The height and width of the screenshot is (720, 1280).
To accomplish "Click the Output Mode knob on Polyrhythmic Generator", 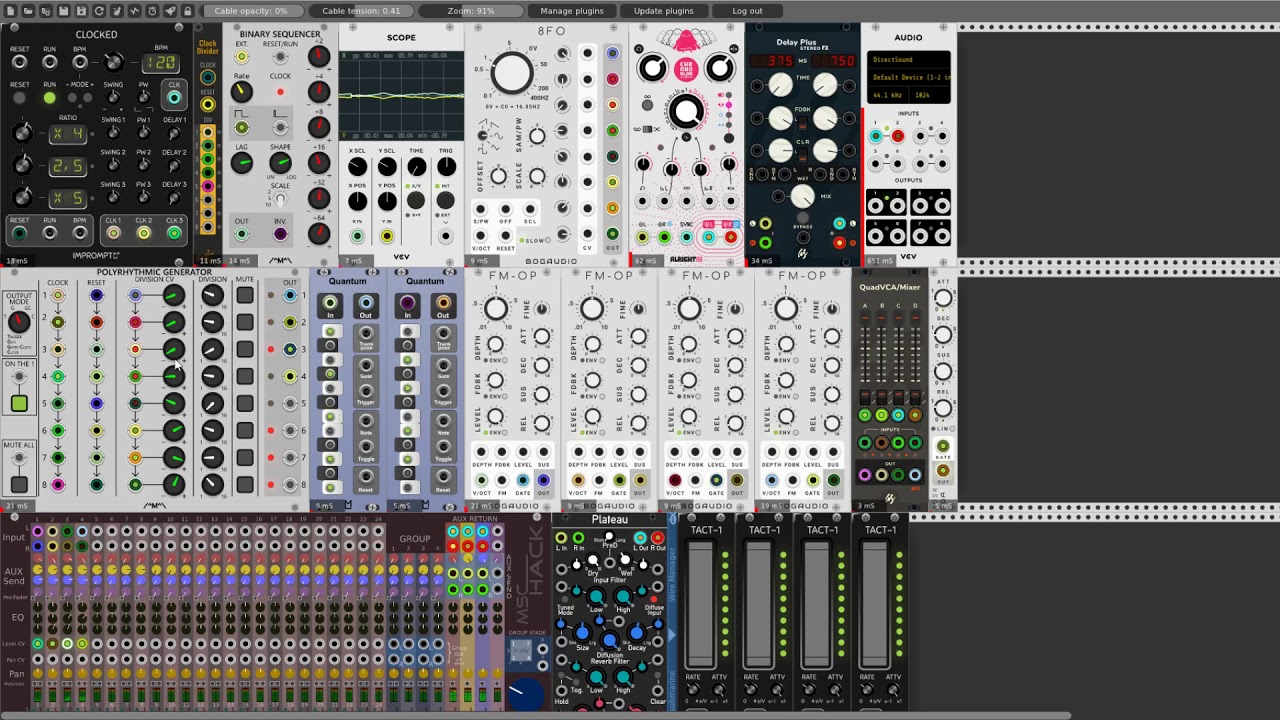I will (x=18, y=321).
